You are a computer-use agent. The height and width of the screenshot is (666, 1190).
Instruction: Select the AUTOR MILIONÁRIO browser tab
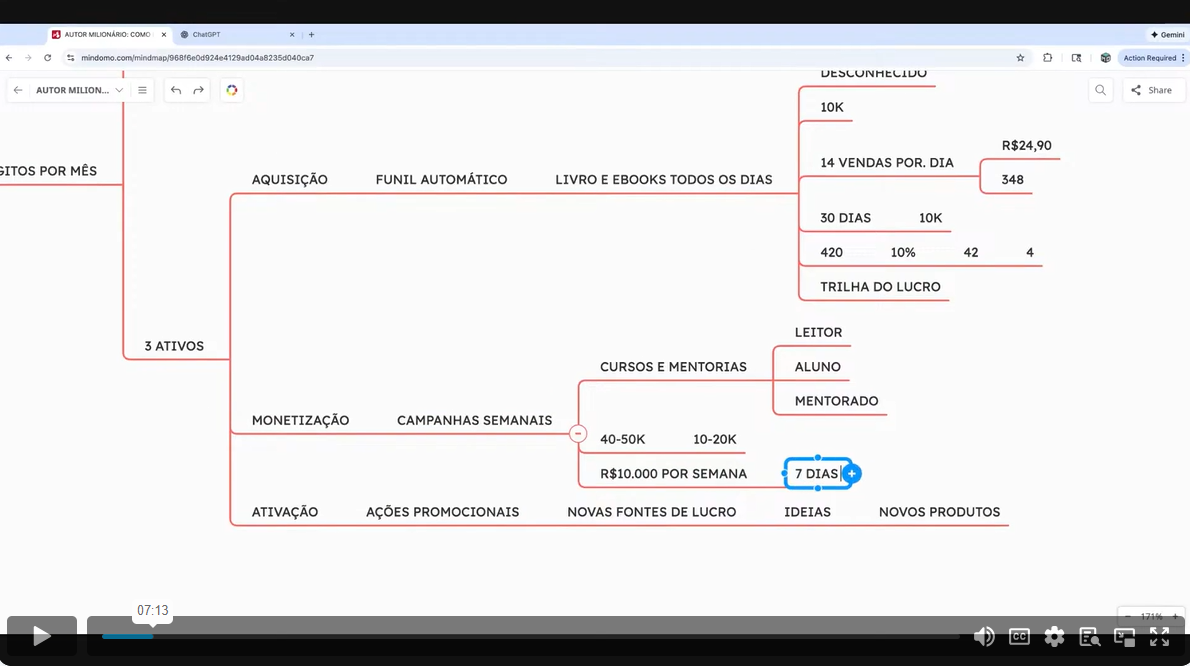(x=107, y=34)
